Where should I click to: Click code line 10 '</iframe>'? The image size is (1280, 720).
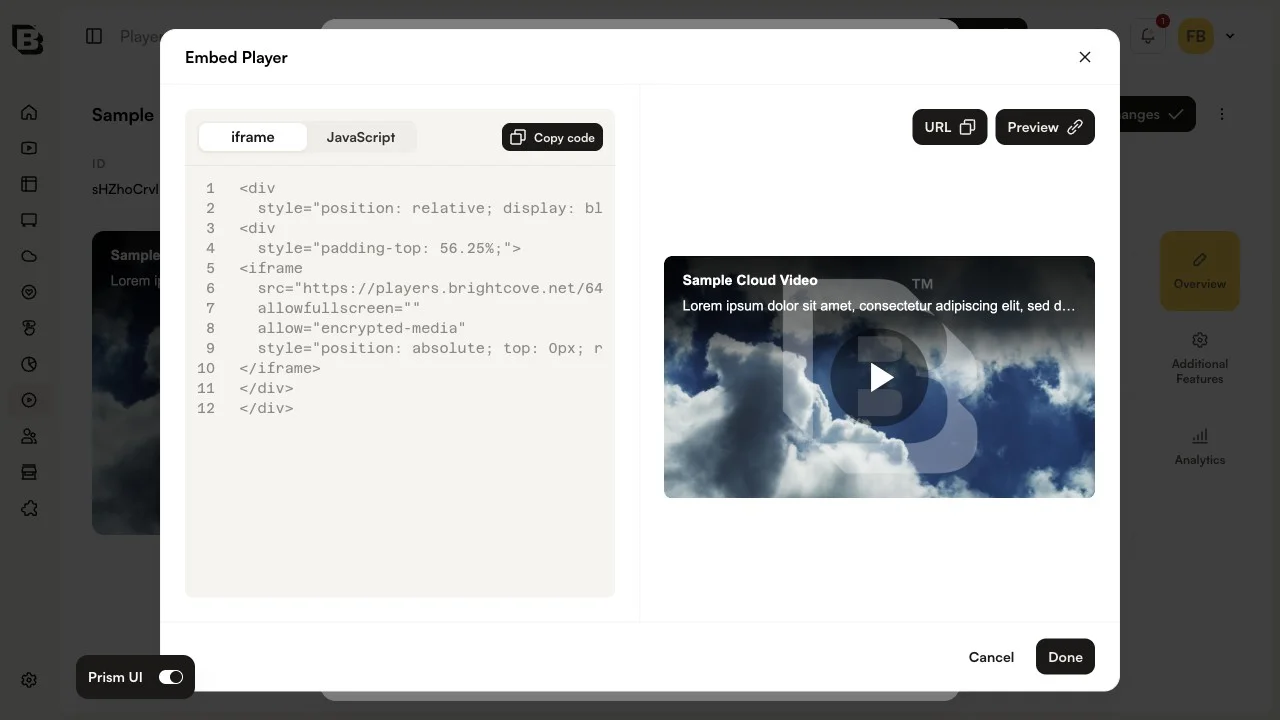point(280,368)
